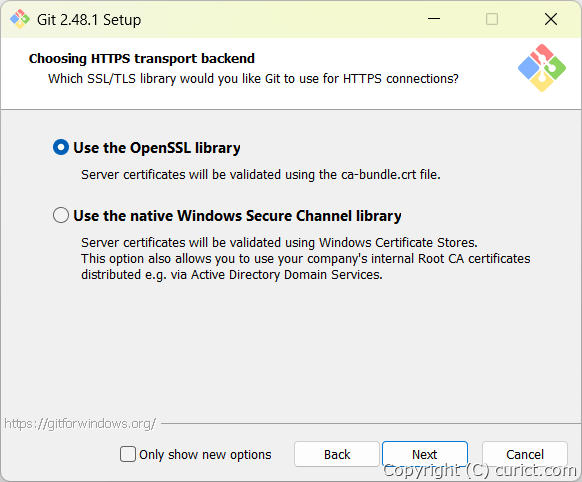
Task: Click the large Git logo in the header
Action: [542, 68]
